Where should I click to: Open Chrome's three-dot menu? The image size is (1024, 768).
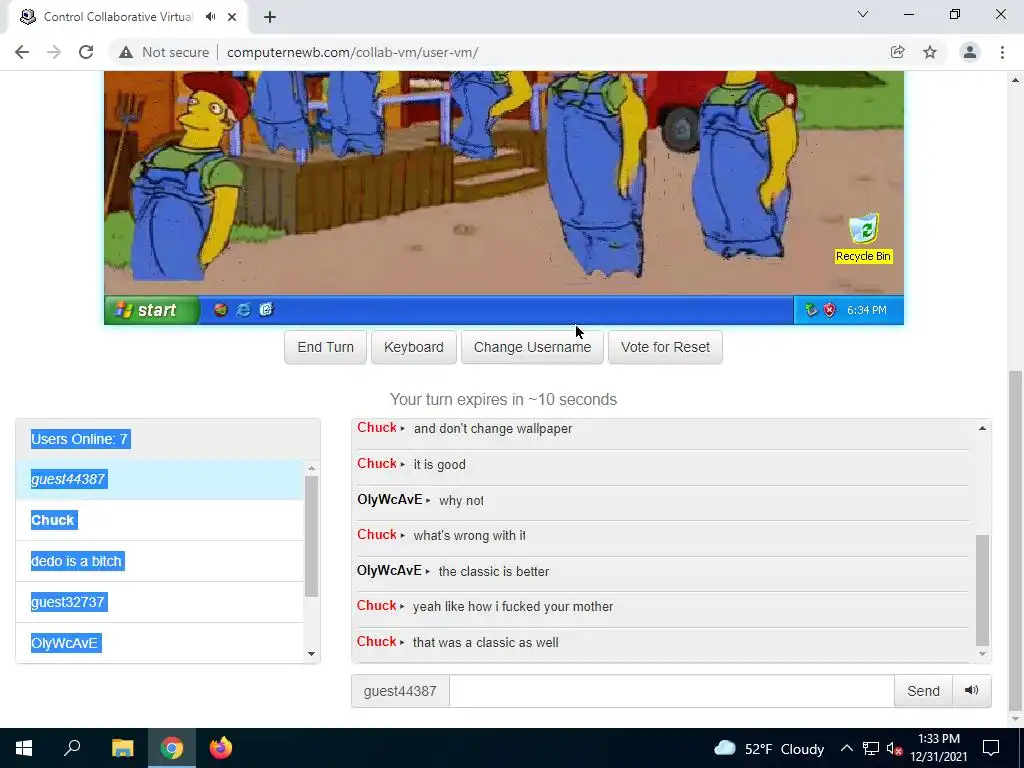[x=1002, y=52]
